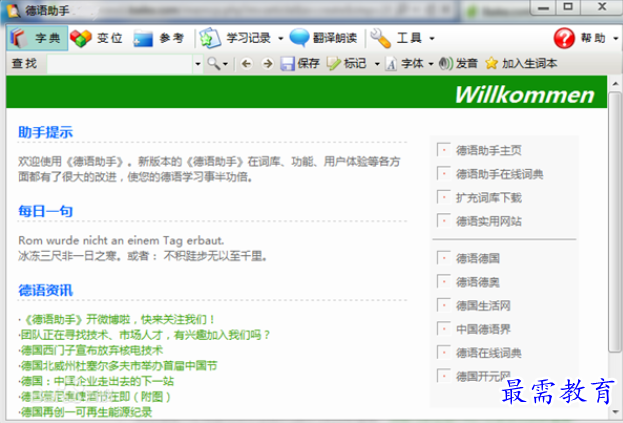Image resolution: width=623 pixels, height=423 pixels.
Task: Click the 发音 pronunciation speaker icon
Action: [446, 63]
